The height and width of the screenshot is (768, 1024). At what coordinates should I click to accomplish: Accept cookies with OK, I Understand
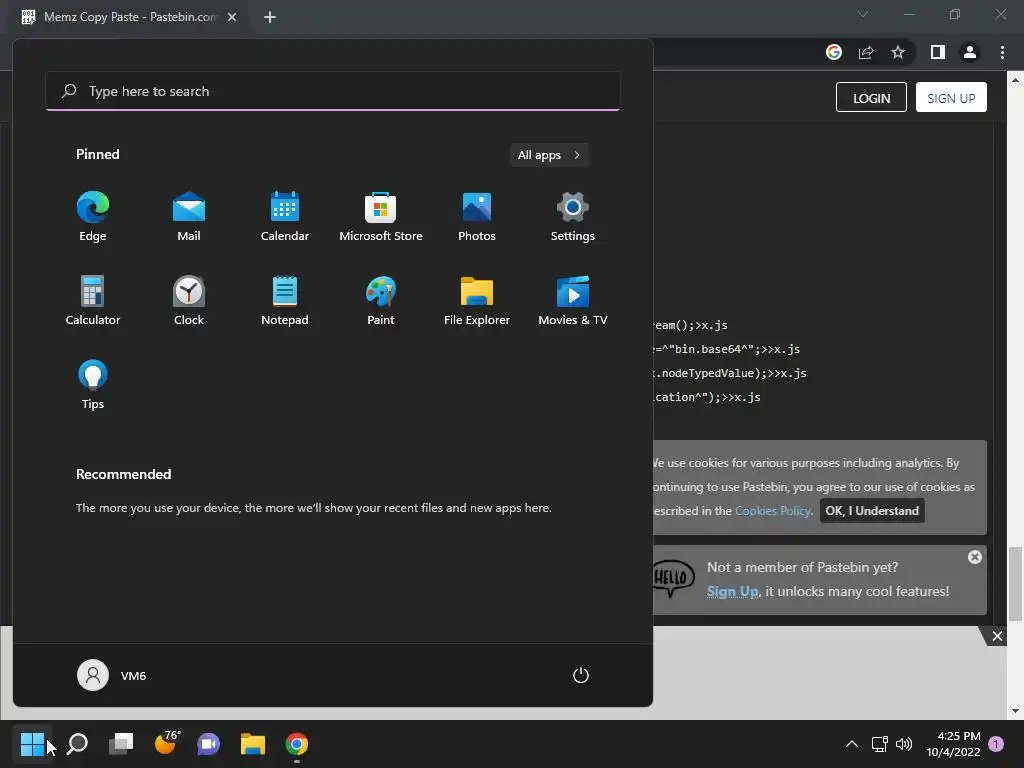pyautogui.click(x=872, y=511)
